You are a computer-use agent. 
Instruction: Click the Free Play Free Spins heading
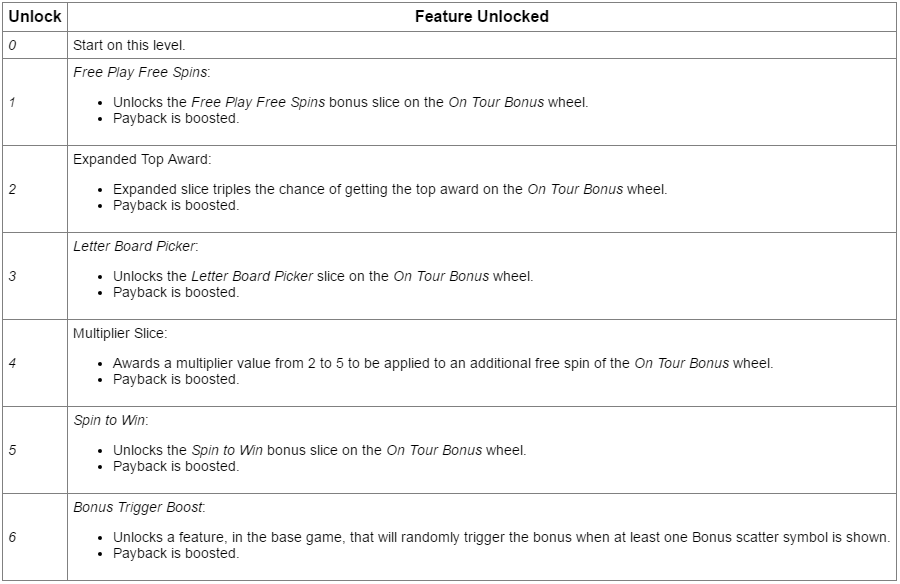(x=142, y=72)
